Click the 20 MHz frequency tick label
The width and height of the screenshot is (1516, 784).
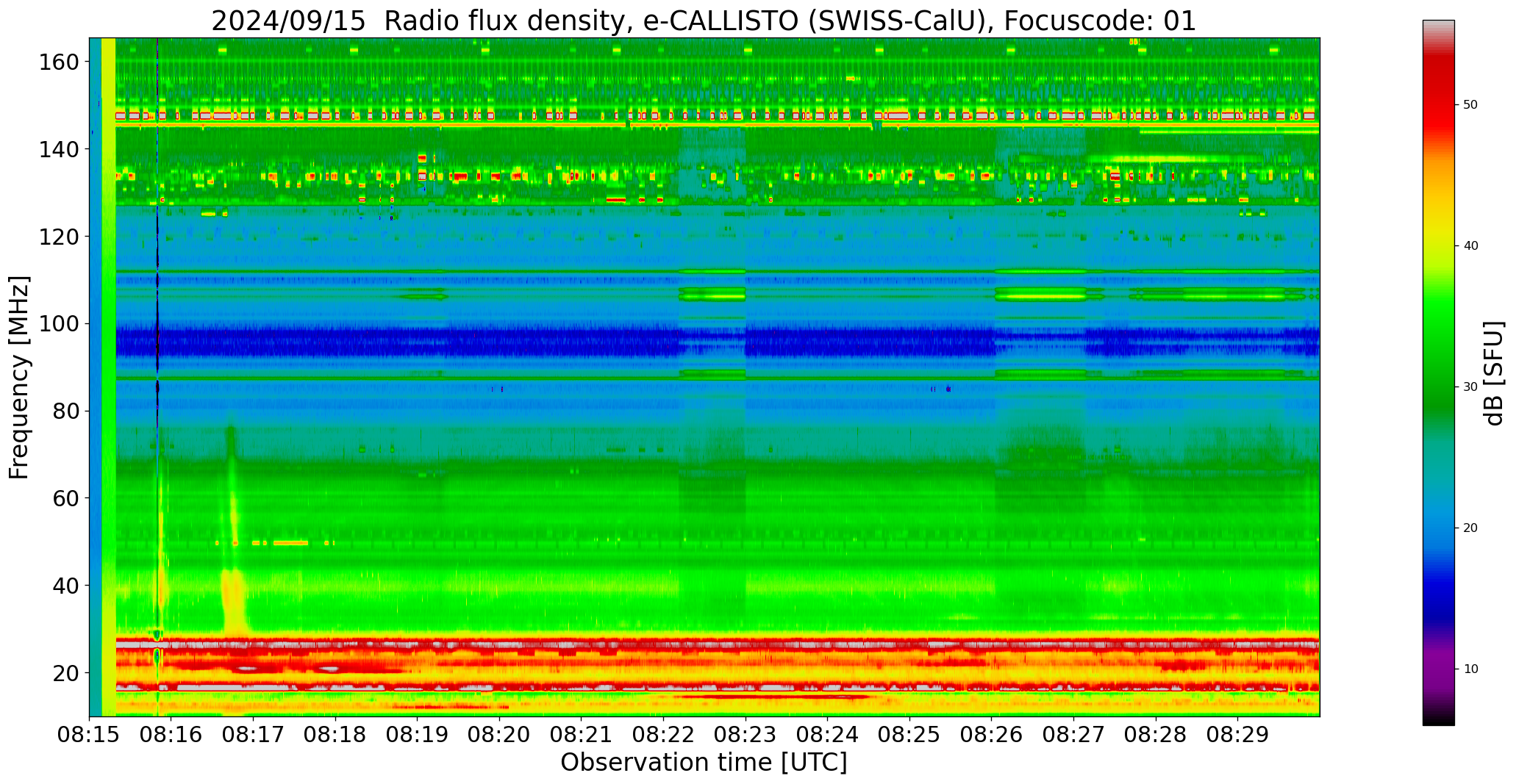click(65, 673)
